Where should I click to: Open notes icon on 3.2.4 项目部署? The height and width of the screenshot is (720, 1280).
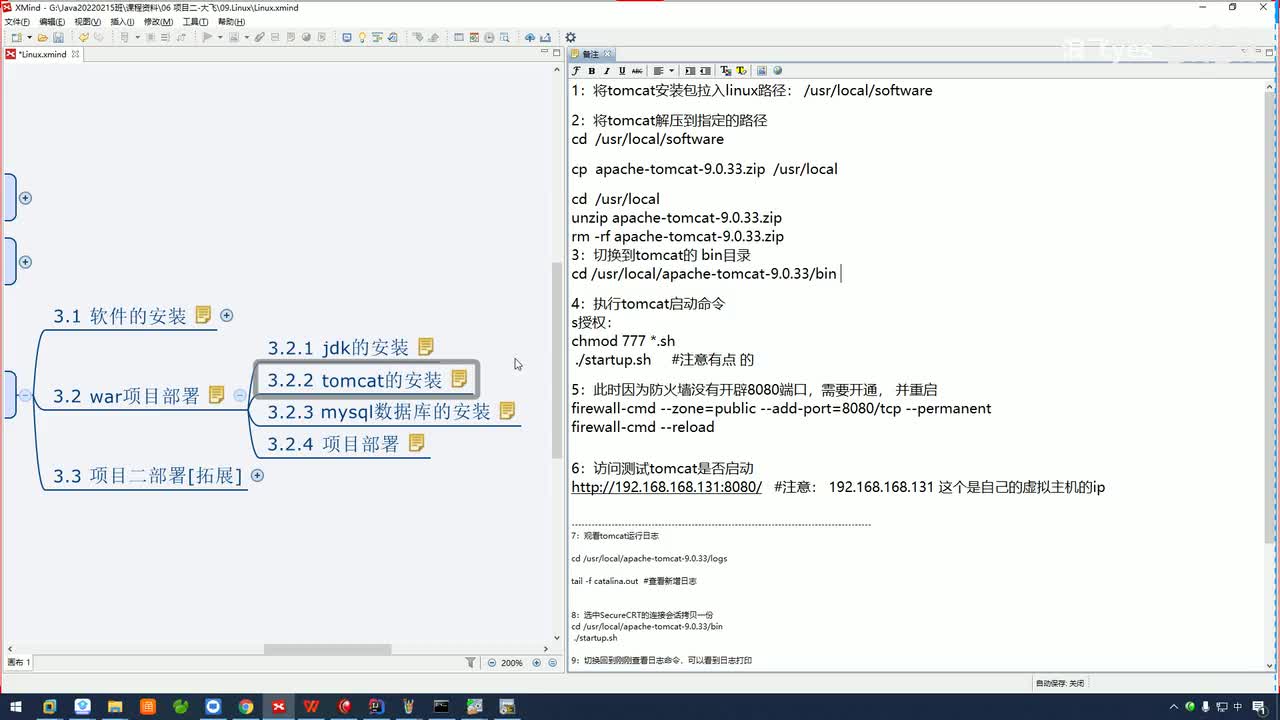coord(416,443)
